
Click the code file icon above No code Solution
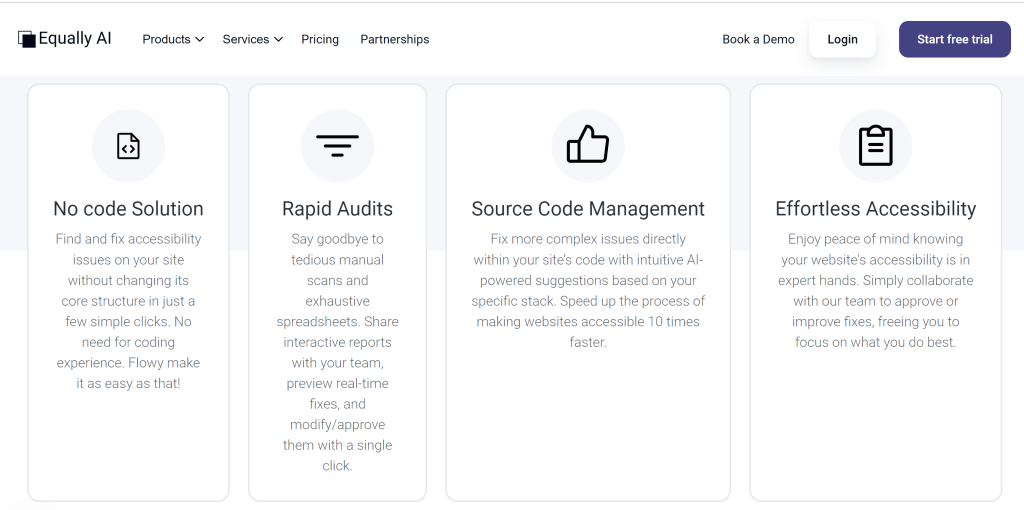pos(128,146)
